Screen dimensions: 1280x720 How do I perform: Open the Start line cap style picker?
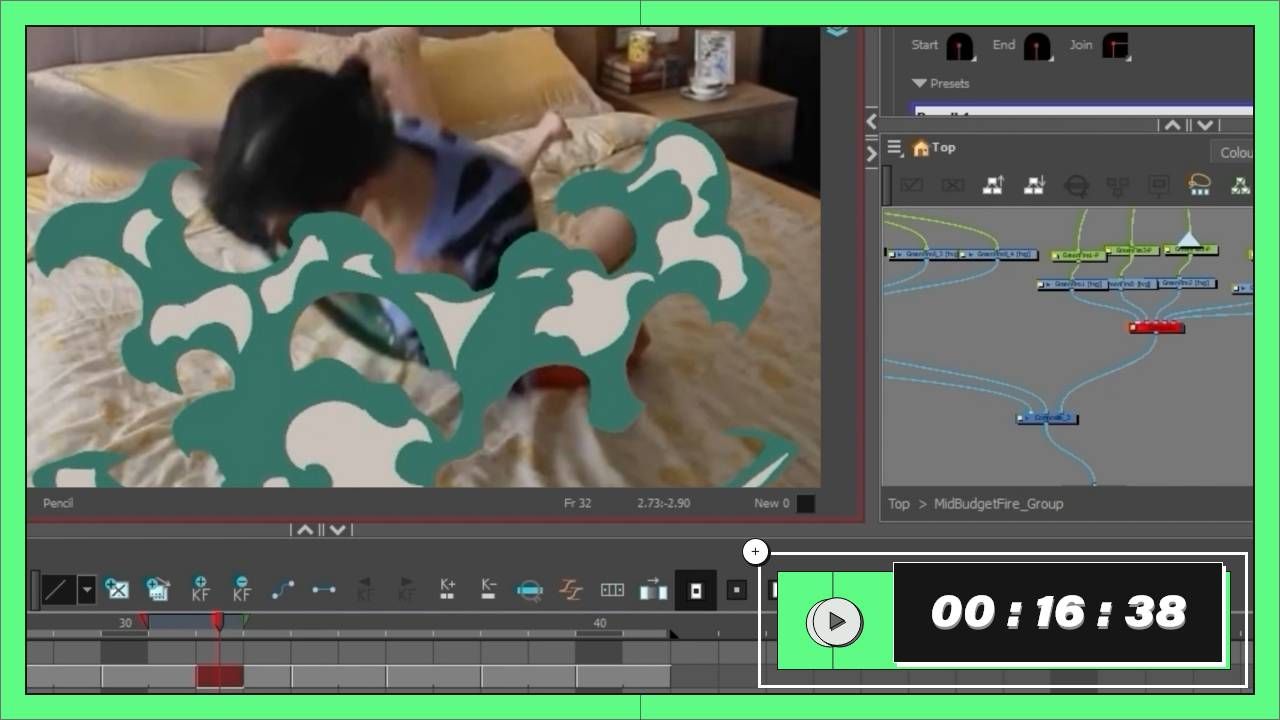click(960, 46)
